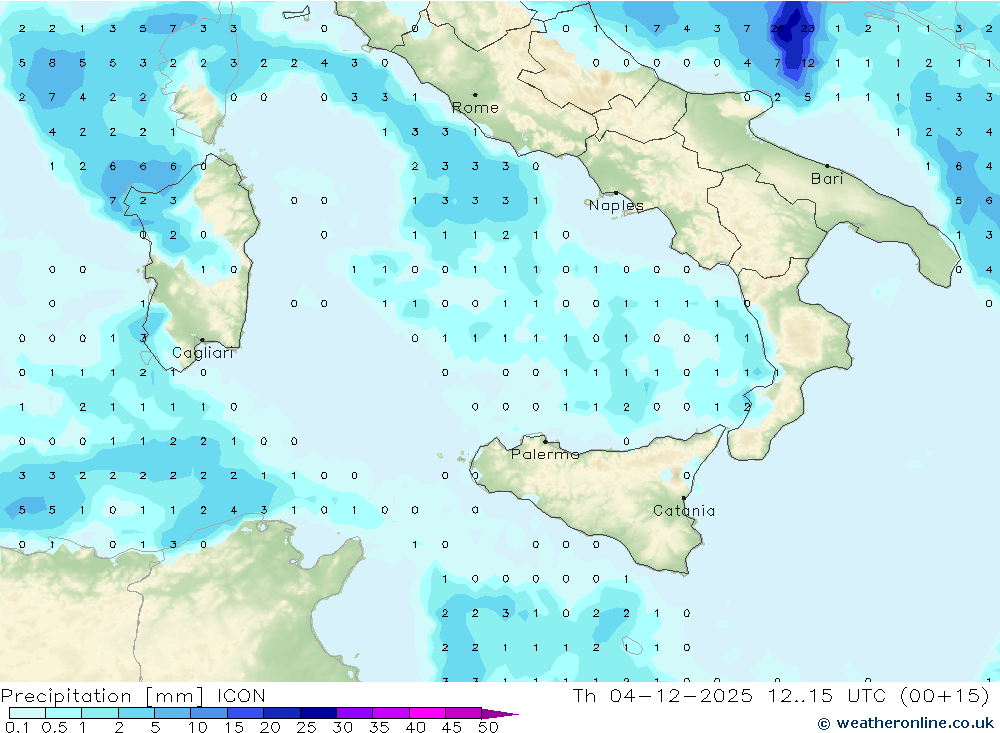
Task: Click the '26' precipitation value on map
Action: click(x=777, y=29)
